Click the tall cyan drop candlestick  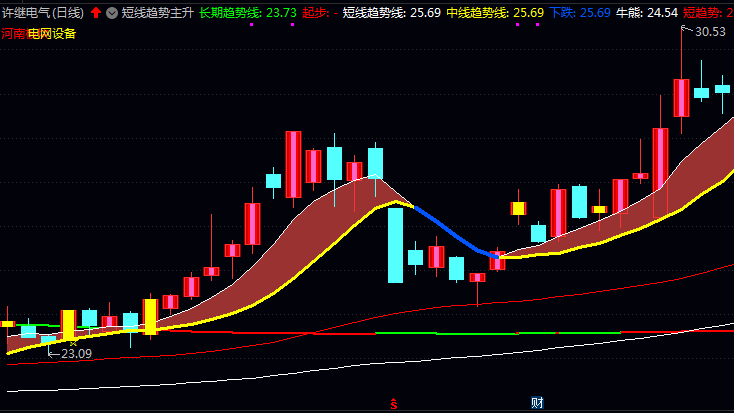396,243
